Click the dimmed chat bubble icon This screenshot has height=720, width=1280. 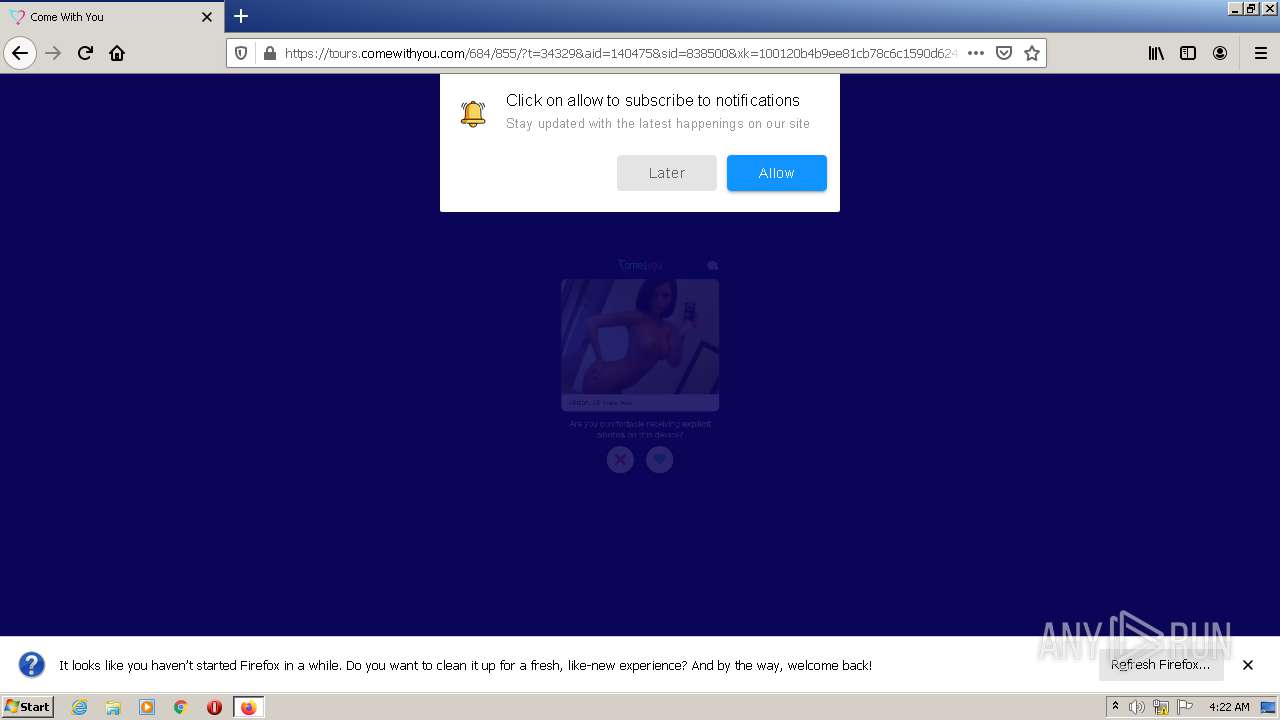(713, 266)
